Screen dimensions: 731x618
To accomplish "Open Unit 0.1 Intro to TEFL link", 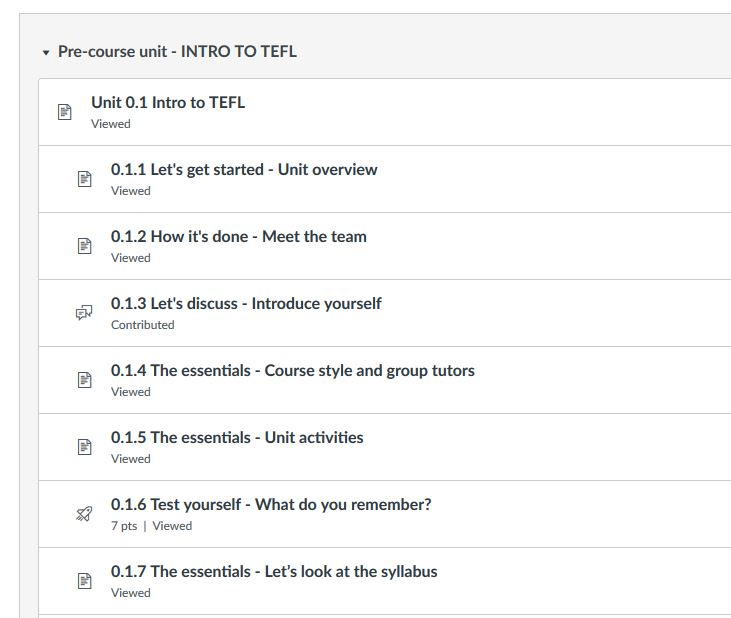I will 168,103.
